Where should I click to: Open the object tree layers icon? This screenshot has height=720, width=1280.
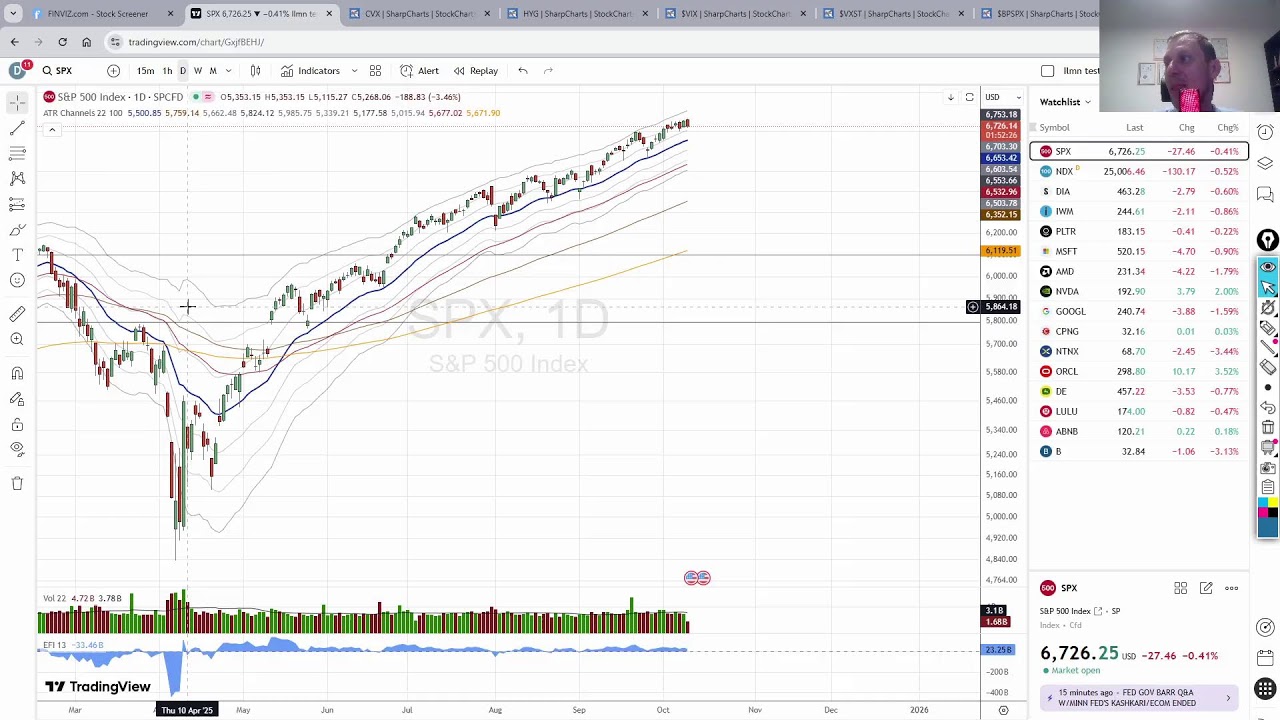coord(1265,163)
